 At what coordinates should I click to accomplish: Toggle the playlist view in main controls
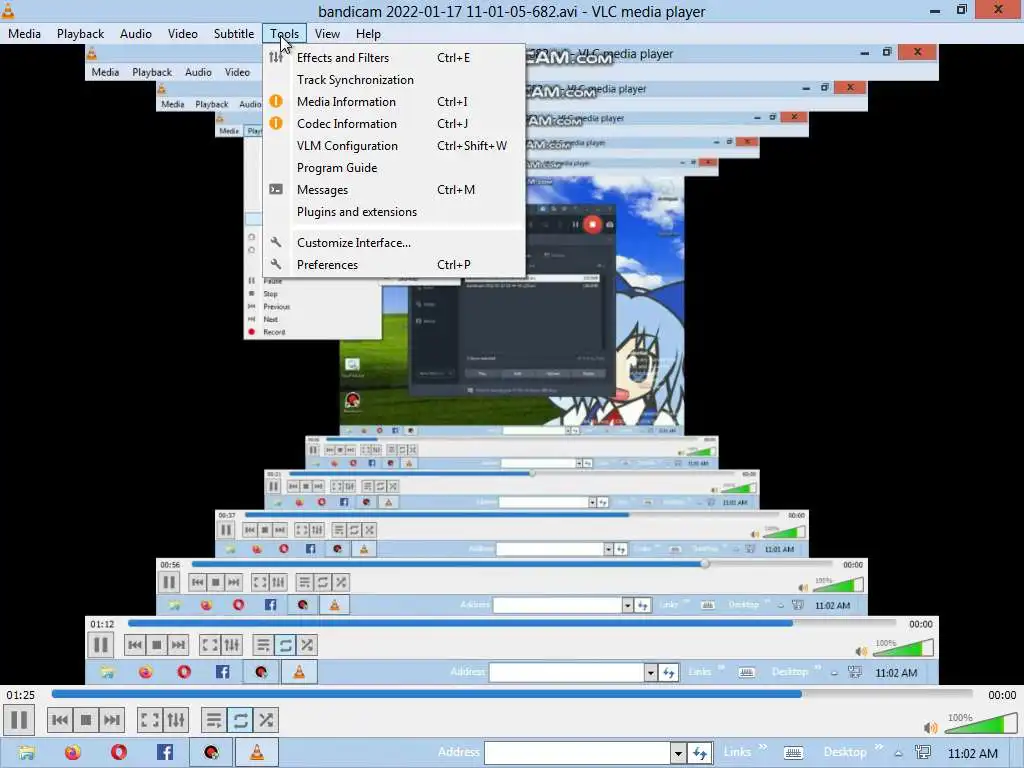click(x=214, y=720)
